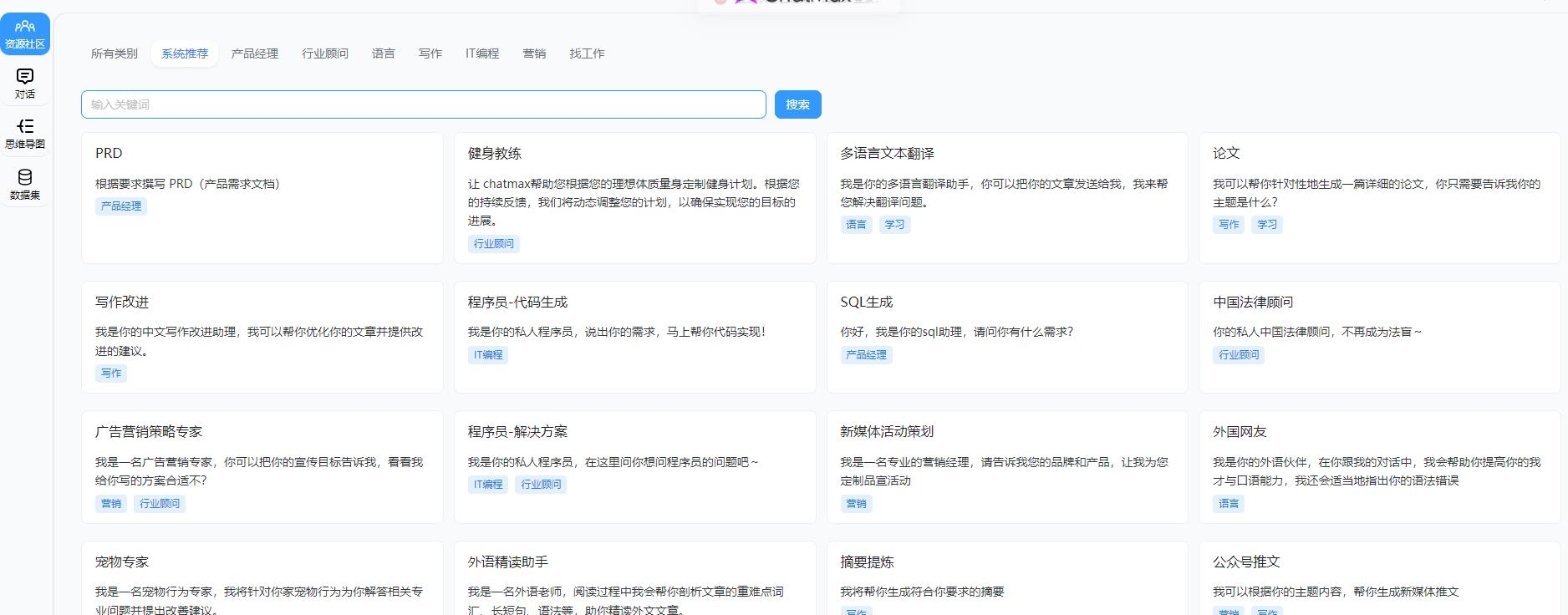Click 学习 tag on 多语言文本翻译 card

(894, 225)
